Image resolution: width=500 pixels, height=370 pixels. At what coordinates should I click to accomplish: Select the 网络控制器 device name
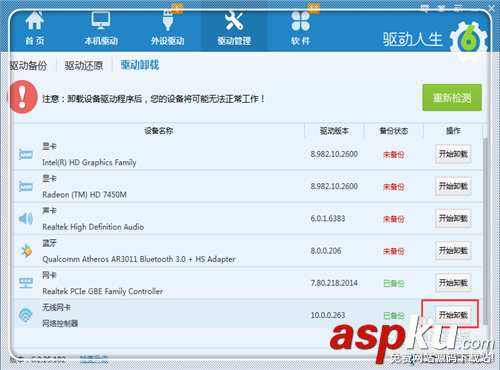[60, 323]
